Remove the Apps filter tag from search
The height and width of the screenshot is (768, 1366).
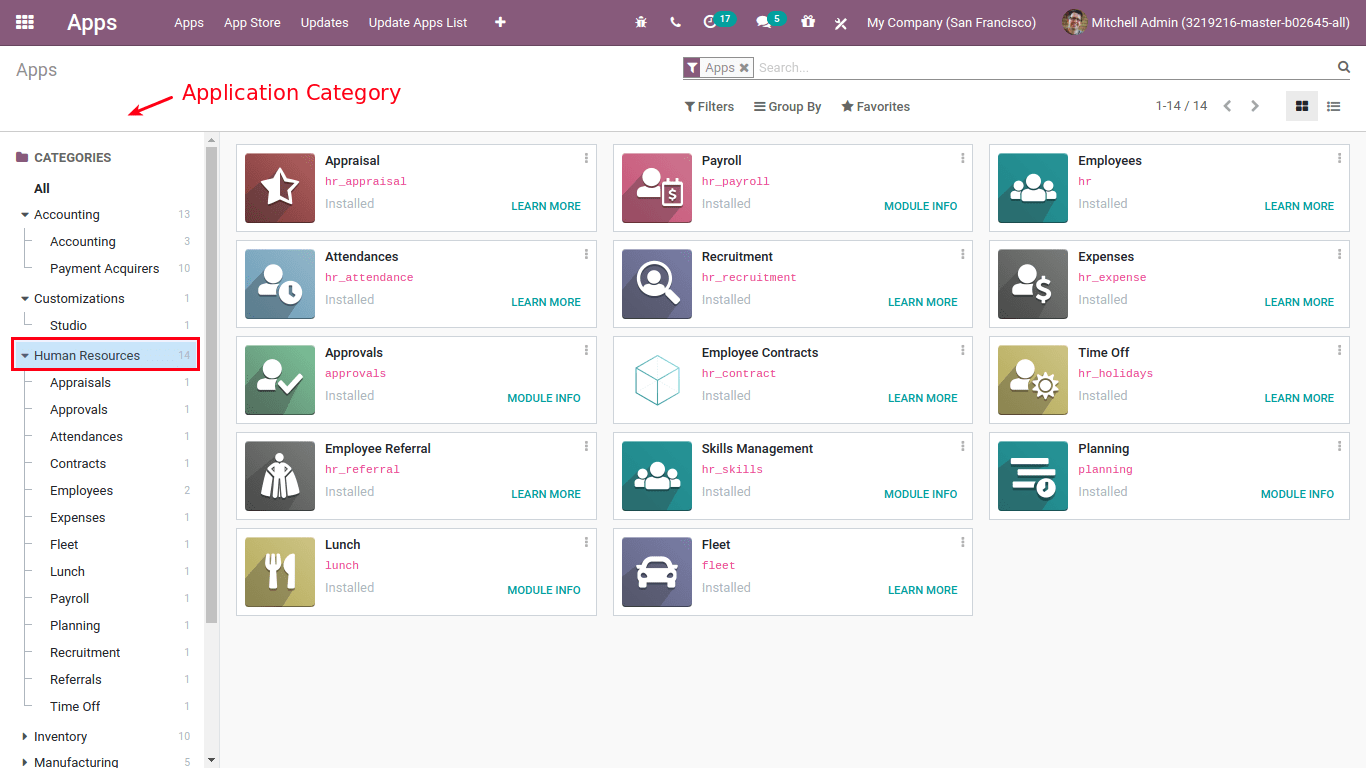click(744, 68)
